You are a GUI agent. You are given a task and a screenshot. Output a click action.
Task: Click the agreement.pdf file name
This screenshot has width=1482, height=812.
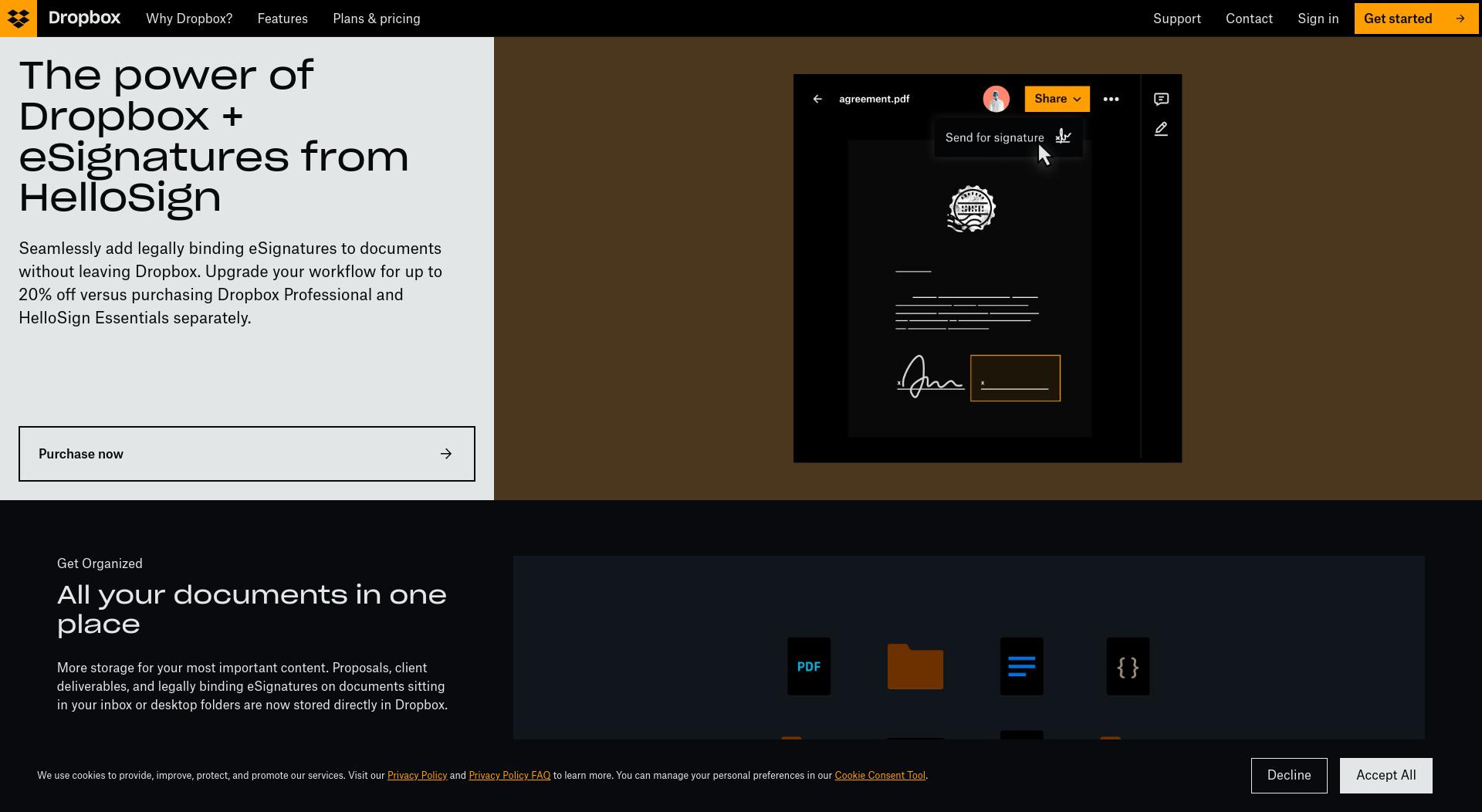click(875, 99)
